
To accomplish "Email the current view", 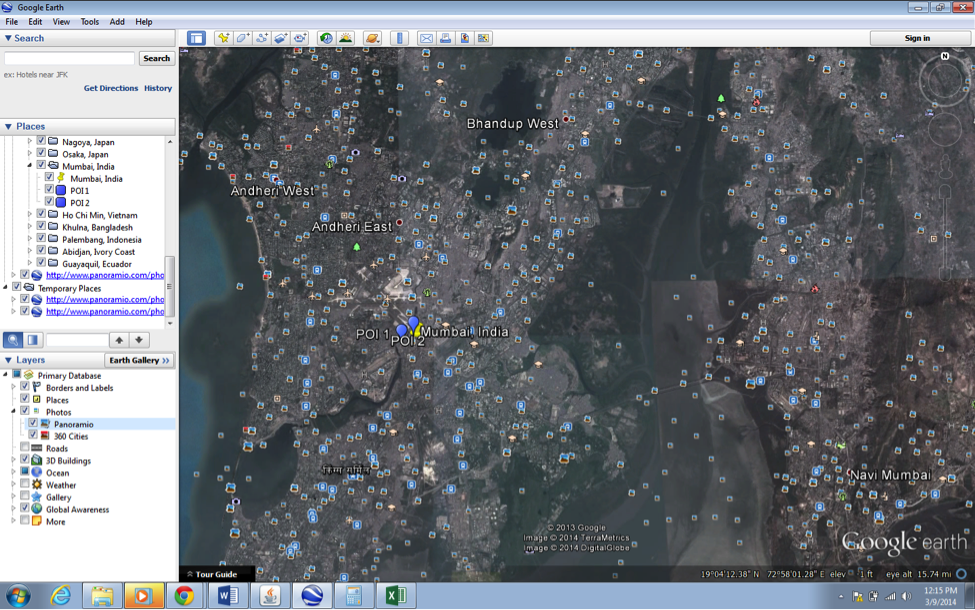I will 427,37.
